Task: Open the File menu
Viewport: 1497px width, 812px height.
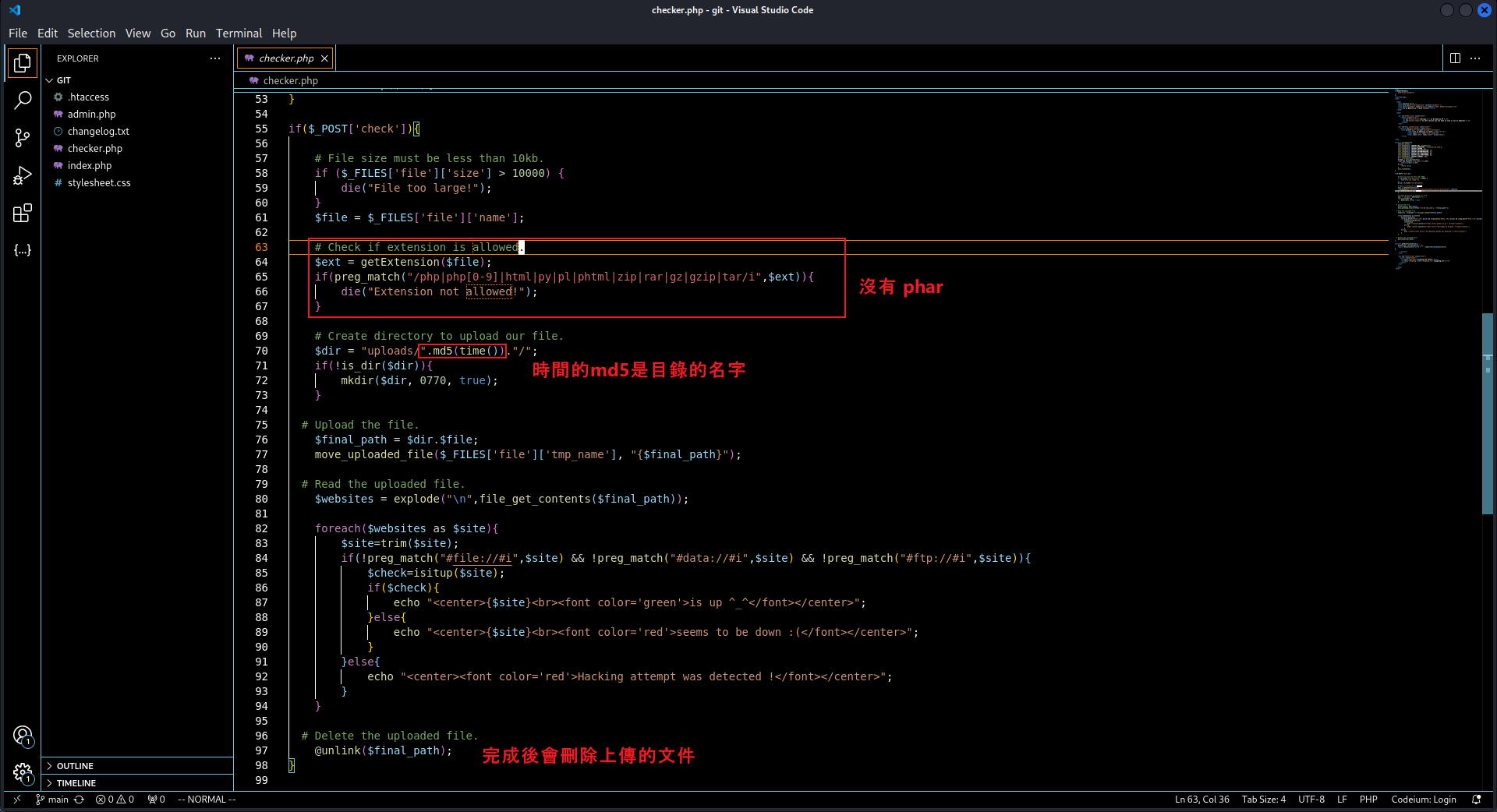Action: tap(18, 34)
